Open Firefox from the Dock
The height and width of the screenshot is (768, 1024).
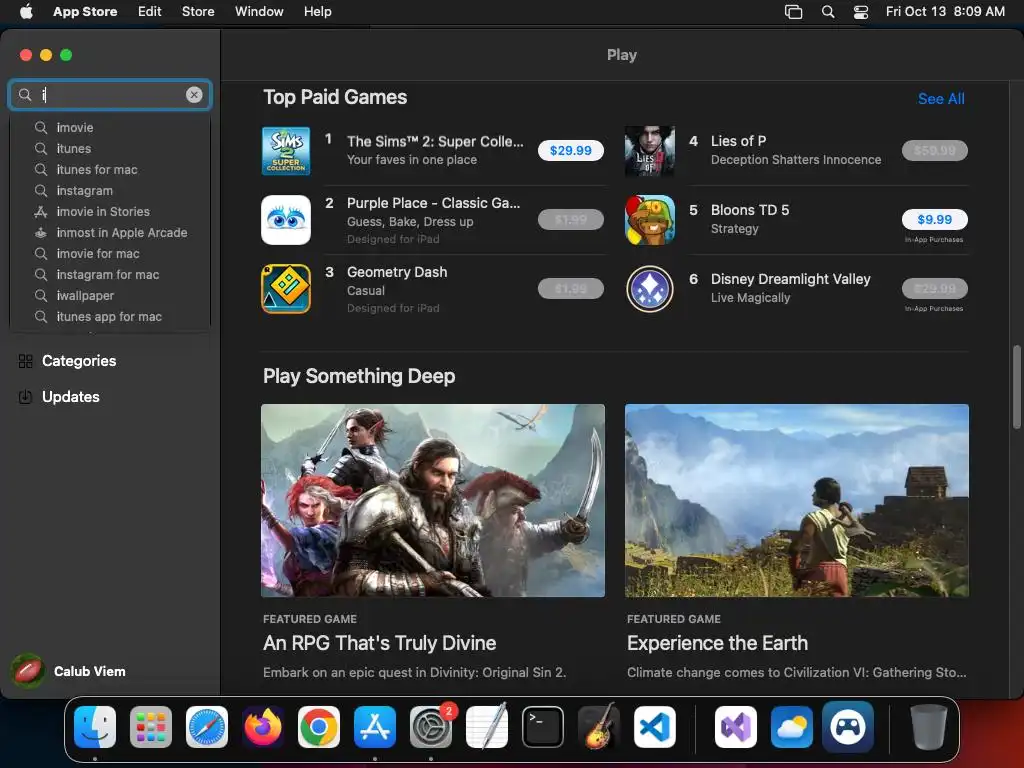(263, 727)
